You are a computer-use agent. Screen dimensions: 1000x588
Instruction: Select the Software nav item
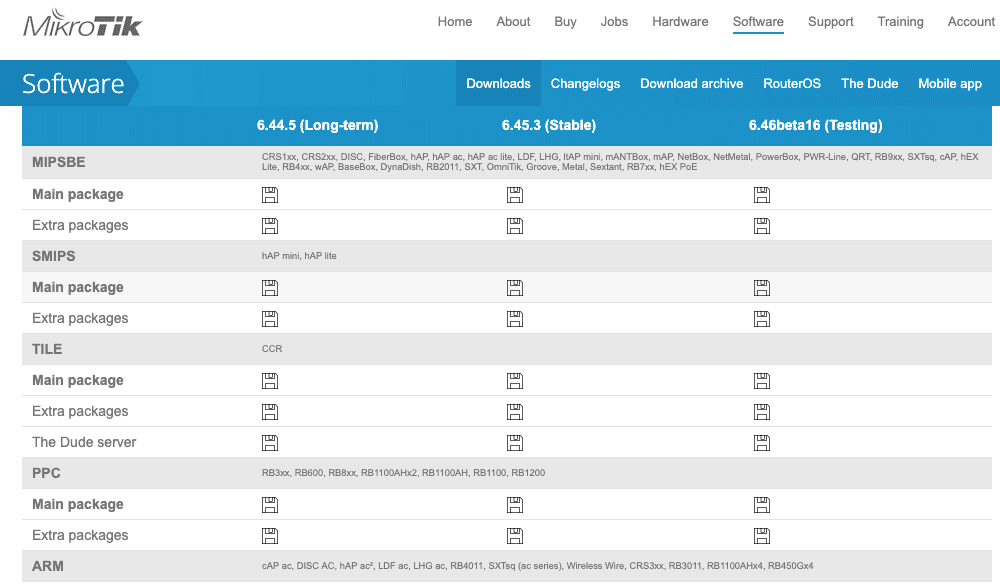pos(758,22)
